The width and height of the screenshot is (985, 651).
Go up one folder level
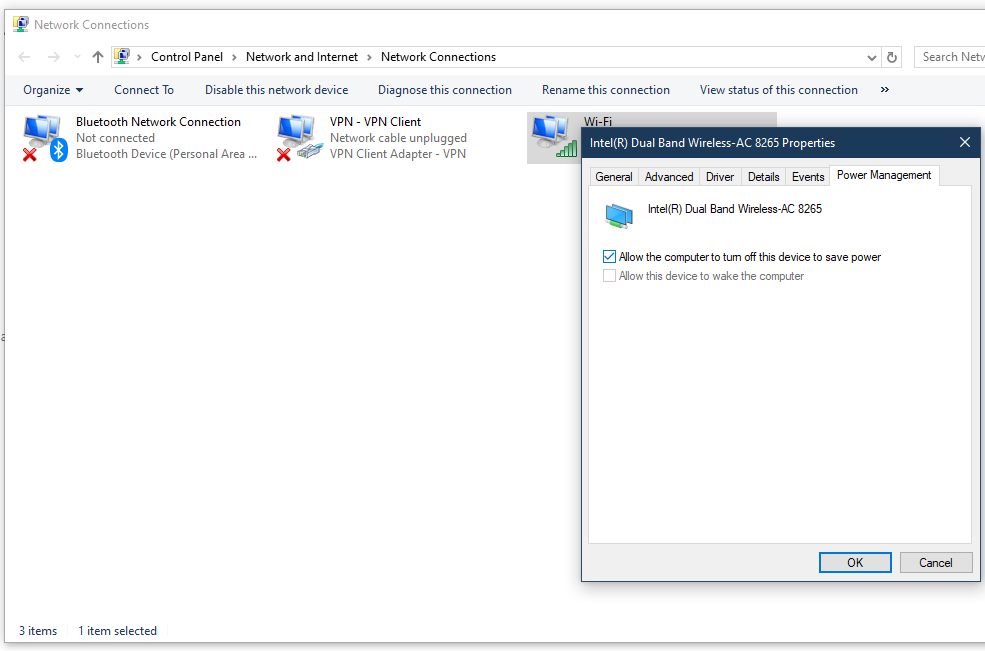(97, 57)
